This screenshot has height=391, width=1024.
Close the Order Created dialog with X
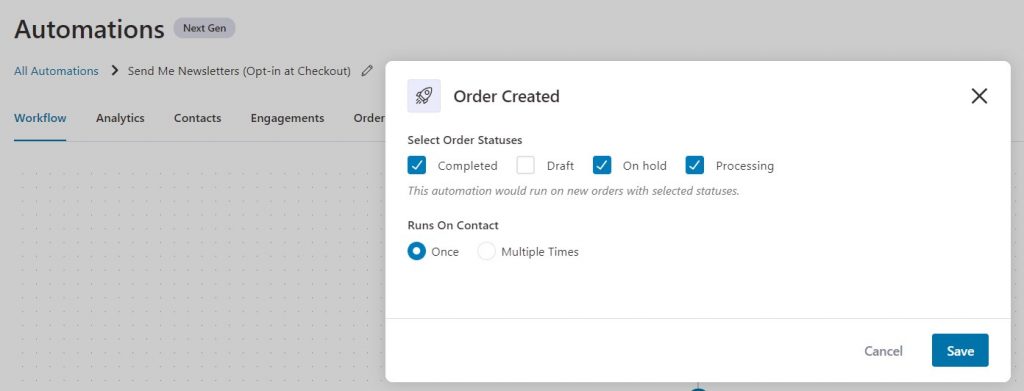(x=979, y=96)
